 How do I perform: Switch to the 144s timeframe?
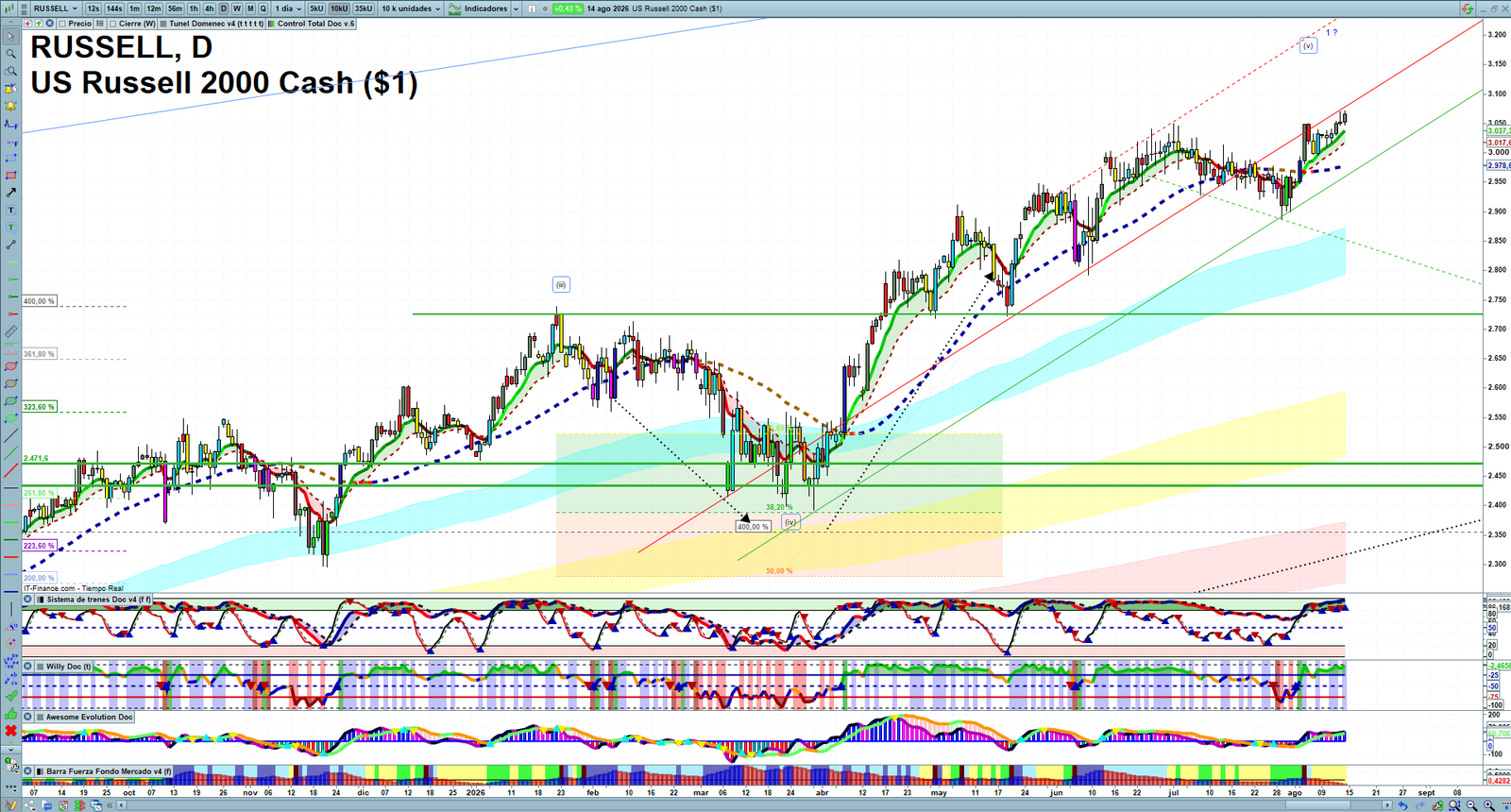point(114,8)
